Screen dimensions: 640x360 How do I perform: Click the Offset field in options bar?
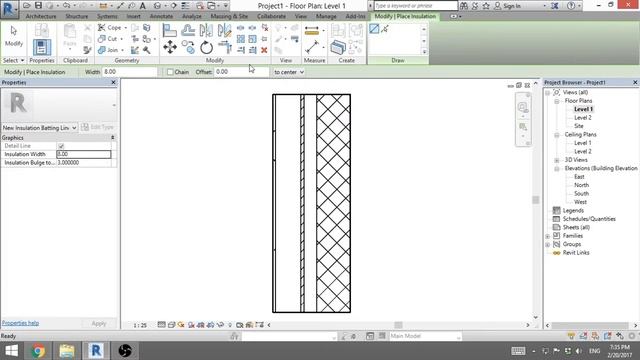pos(241,72)
